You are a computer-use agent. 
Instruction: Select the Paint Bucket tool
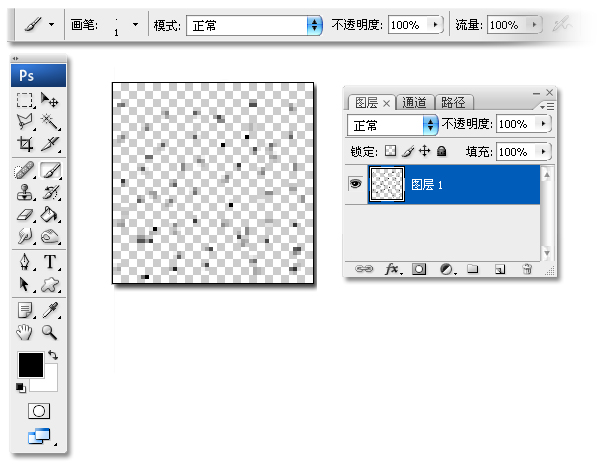[x=50, y=214]
